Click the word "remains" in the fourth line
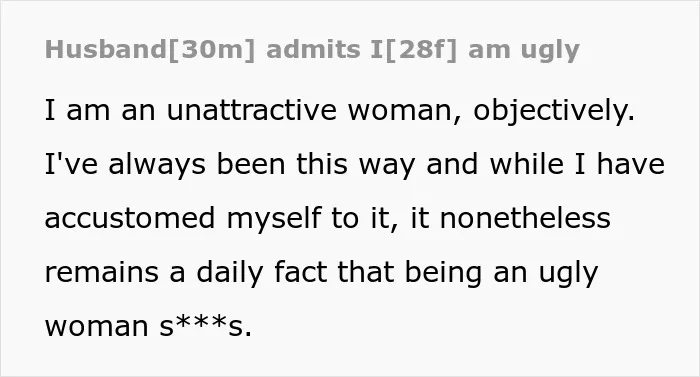The height and width of the screenshot is (377, 700). [101, 273]
